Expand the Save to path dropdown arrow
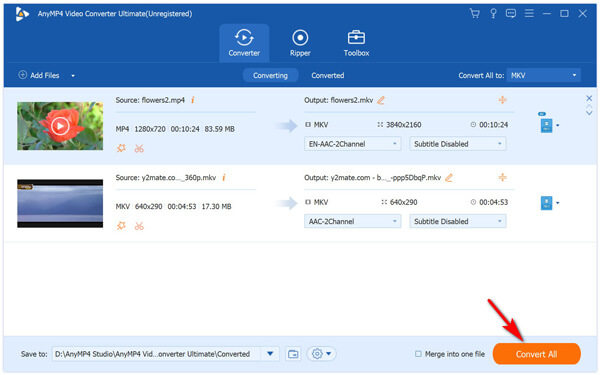 click(x=270, y=354)
